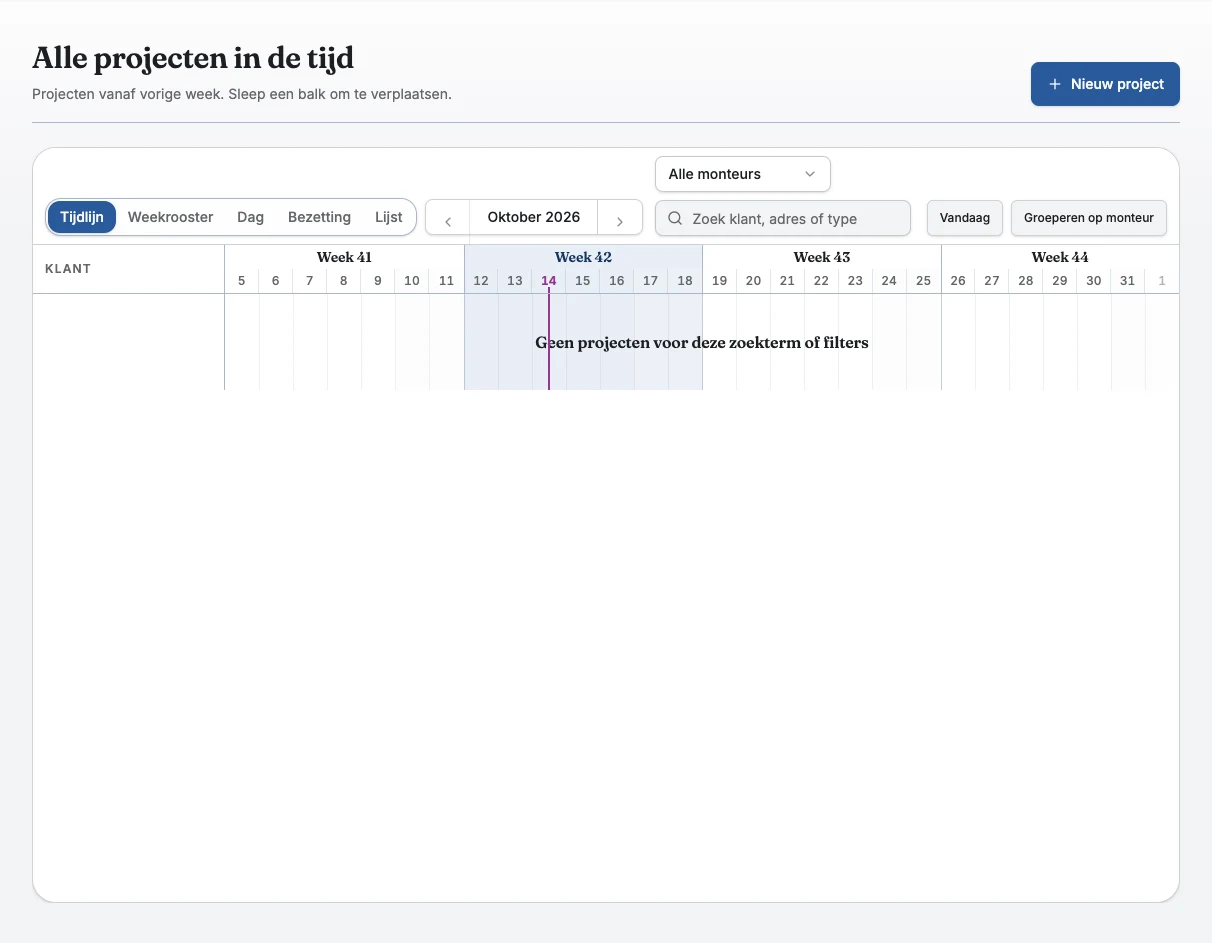Click the Alle projecten in de tijd heading
The height and width of the screenshot is (943, 1212).
coord(193,58)
